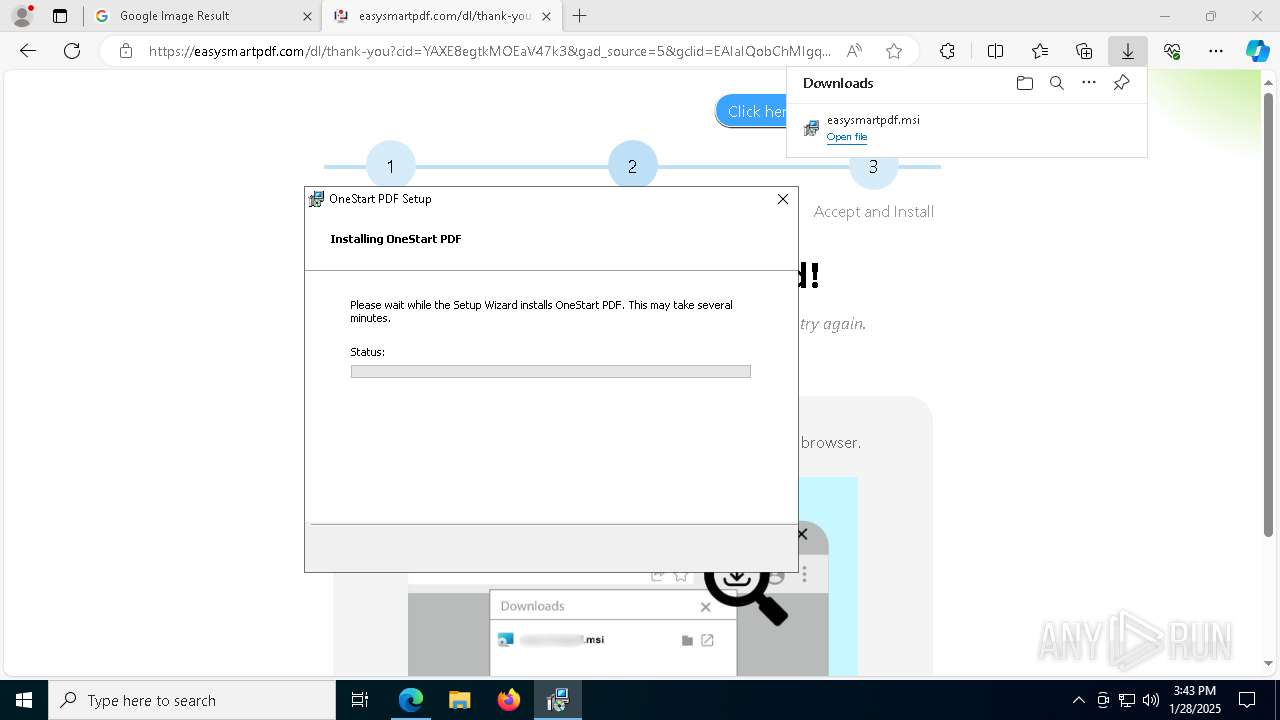
Task: Close the OneStart PDF Setup dialog
Action: pos(783,199)
